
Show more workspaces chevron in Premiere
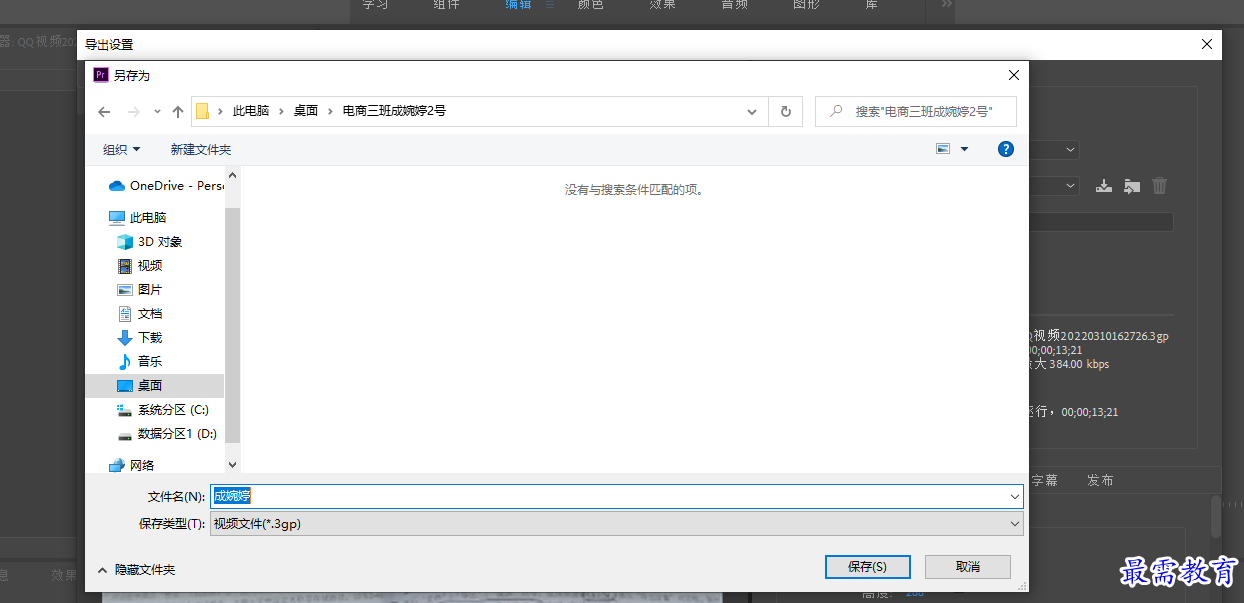[947, 5]
